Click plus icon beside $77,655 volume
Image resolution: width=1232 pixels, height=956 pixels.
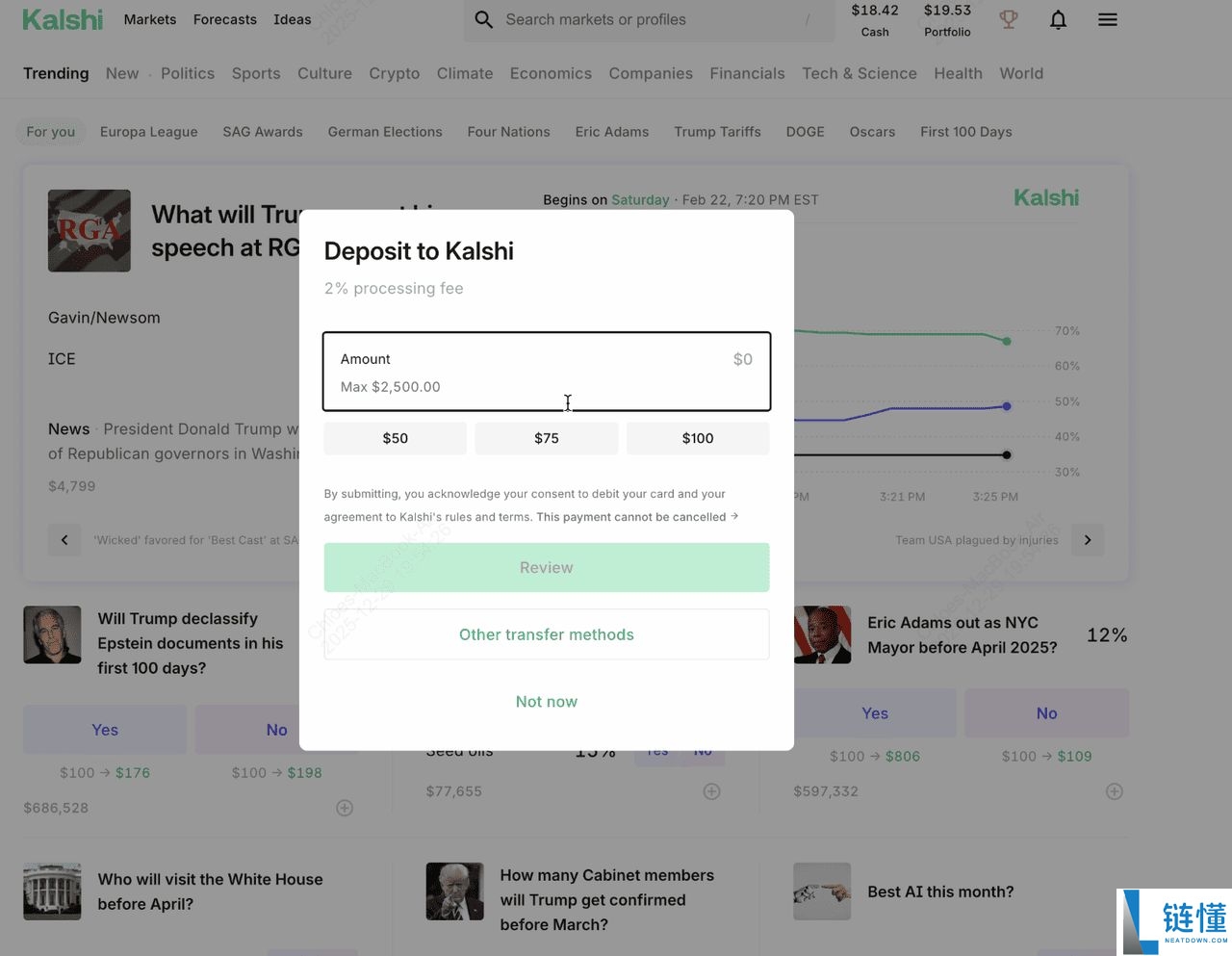point(712,791)
